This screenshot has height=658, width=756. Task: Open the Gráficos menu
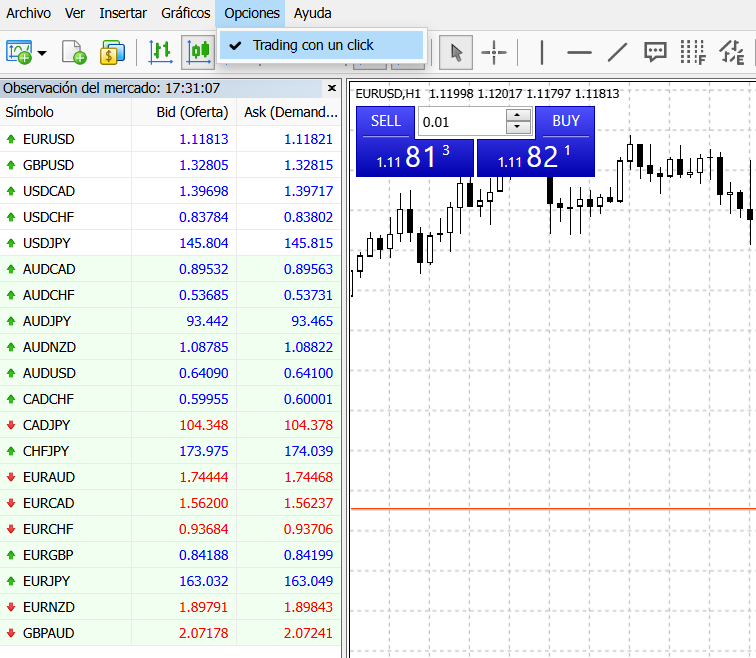pyautogui.click(x=186, y=13)
